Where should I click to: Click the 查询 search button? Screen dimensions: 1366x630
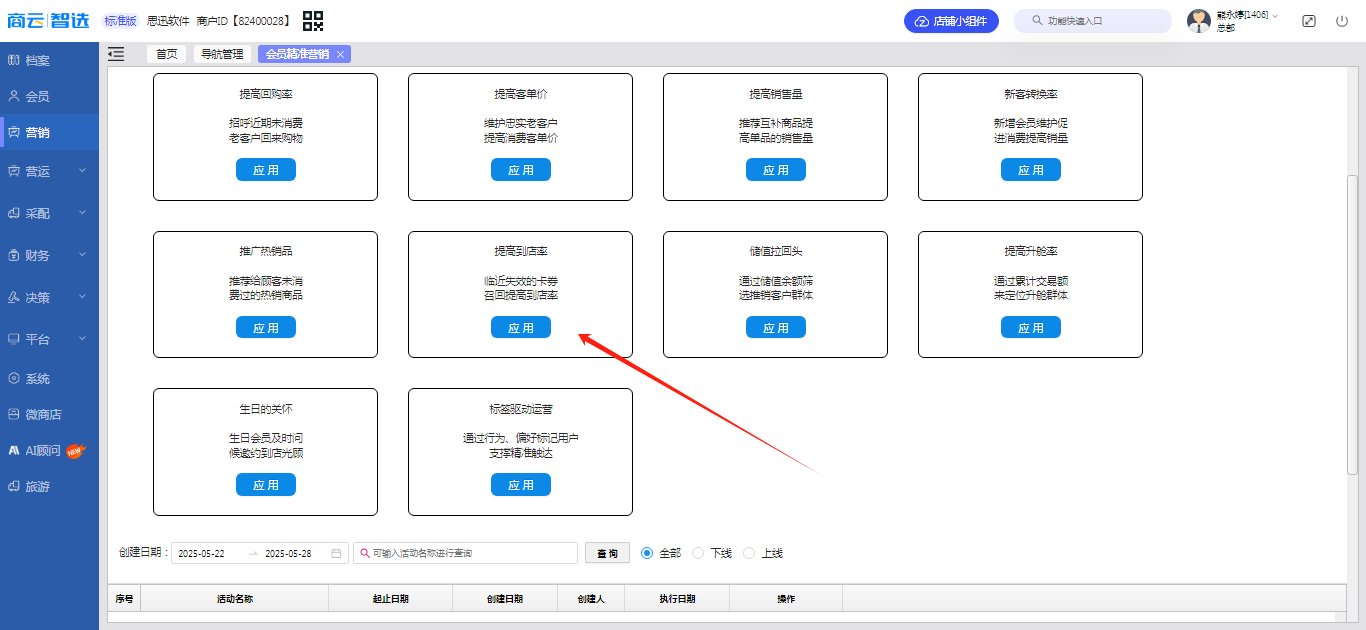[607, 553]
